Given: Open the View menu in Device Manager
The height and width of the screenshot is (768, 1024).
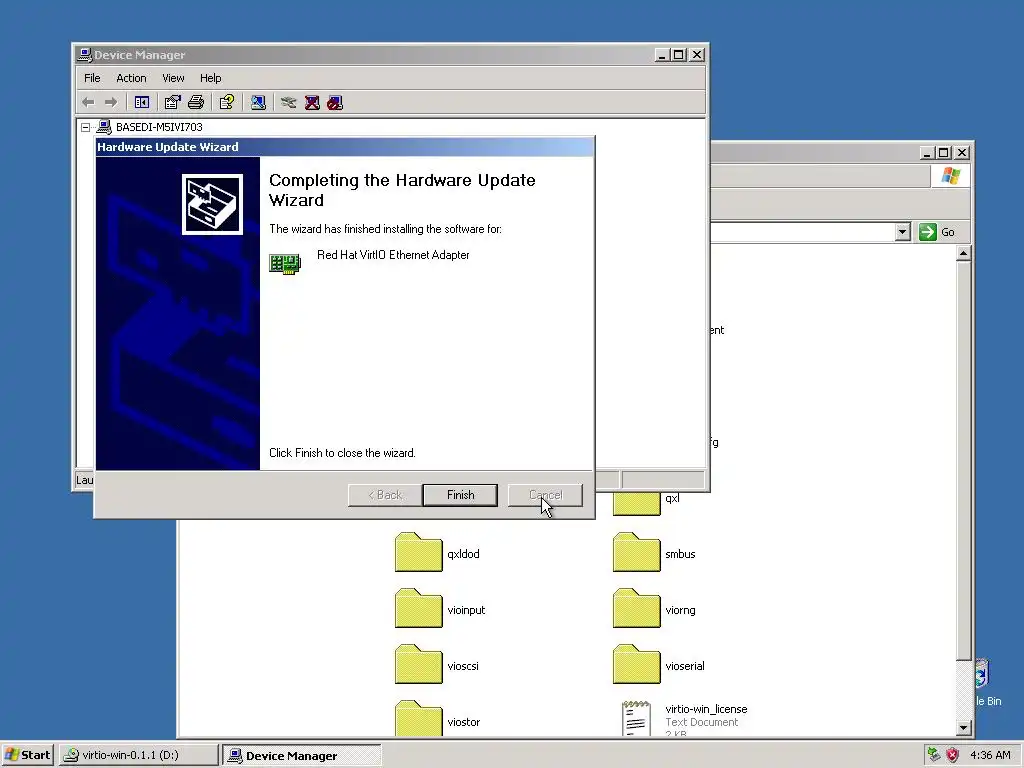Looking at the screenshot, I should tap(173, 78).
